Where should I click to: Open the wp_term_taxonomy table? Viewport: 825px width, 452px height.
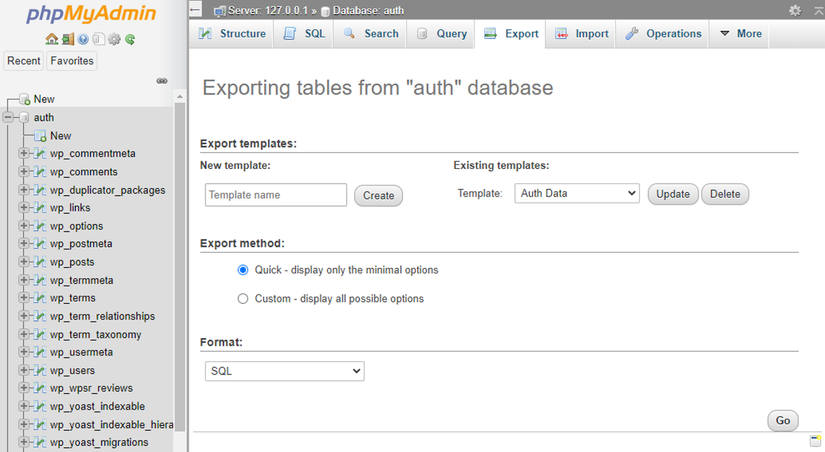96,335
